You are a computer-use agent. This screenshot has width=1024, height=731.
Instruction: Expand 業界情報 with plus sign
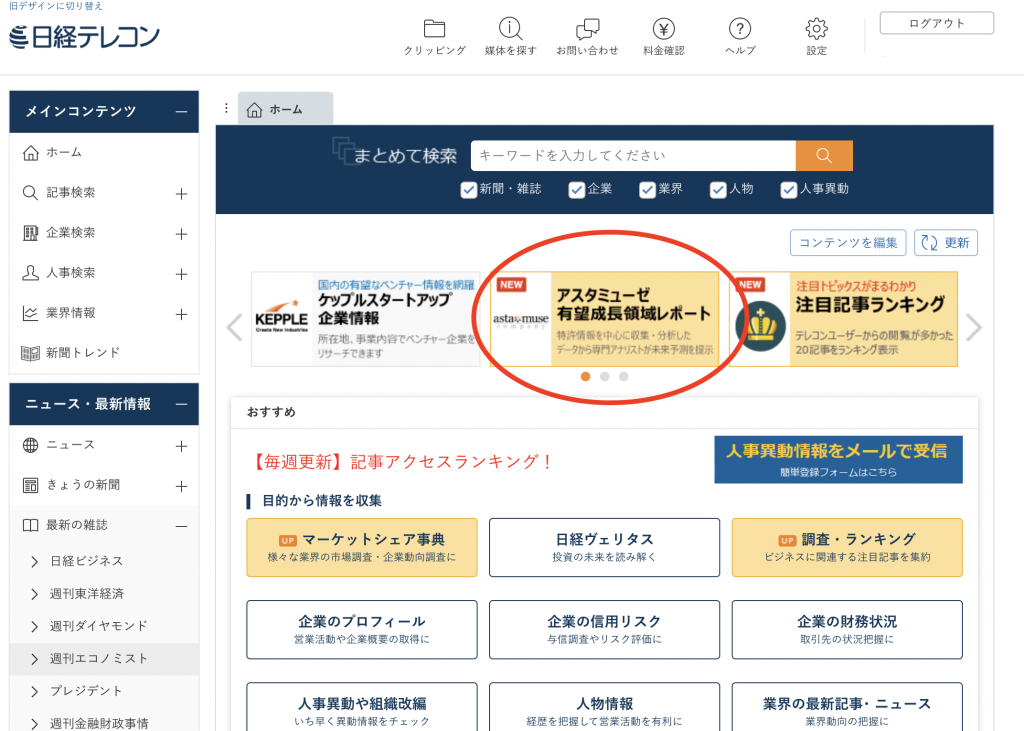click(182, 314)
